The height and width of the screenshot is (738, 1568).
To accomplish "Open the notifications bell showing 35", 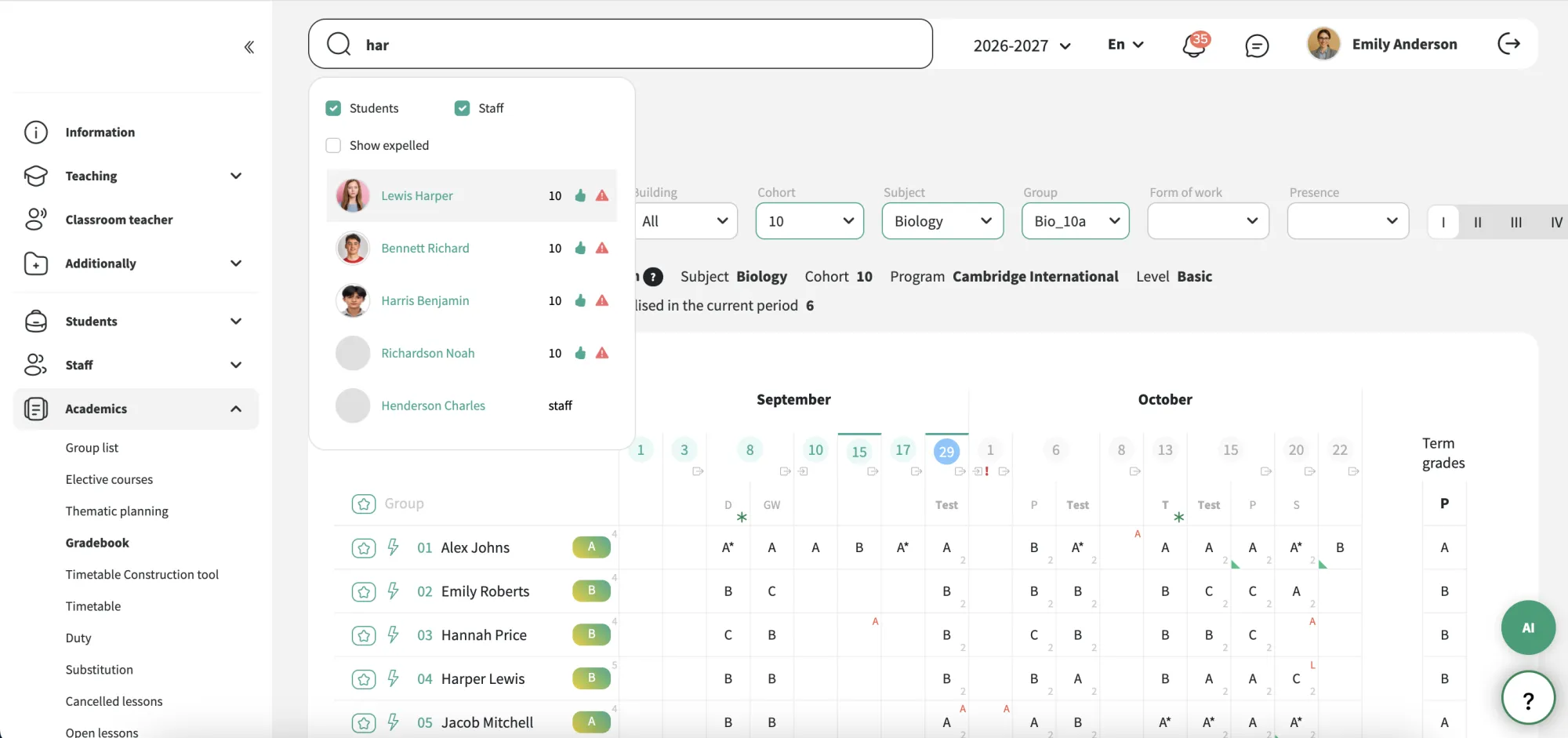I will click(1195, 45).
